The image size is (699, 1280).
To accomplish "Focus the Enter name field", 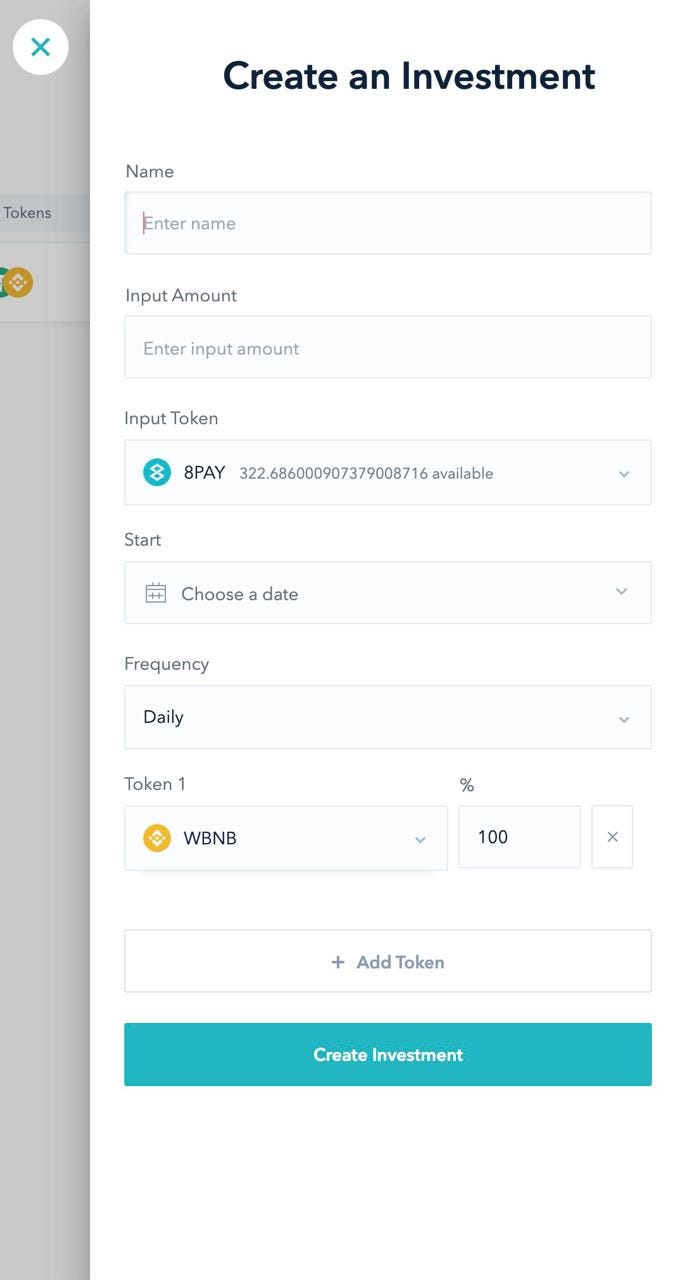I will coord(388,223).
